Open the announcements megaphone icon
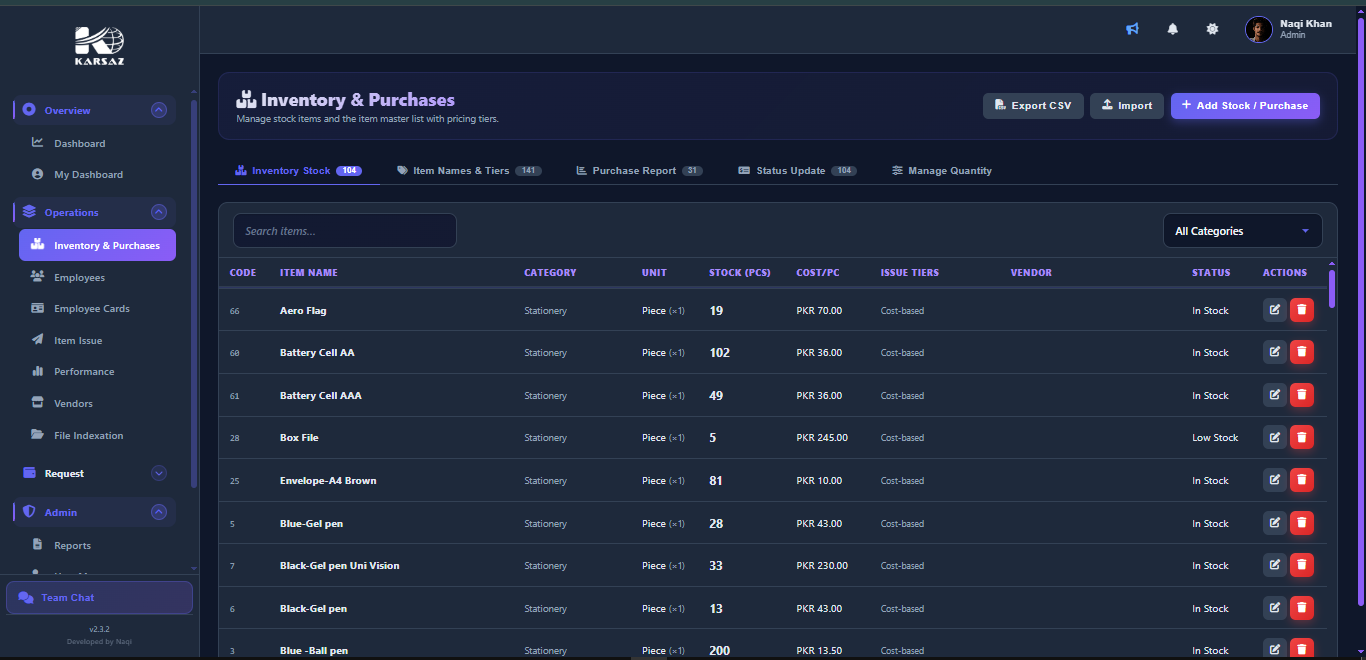 [1132, 29]
